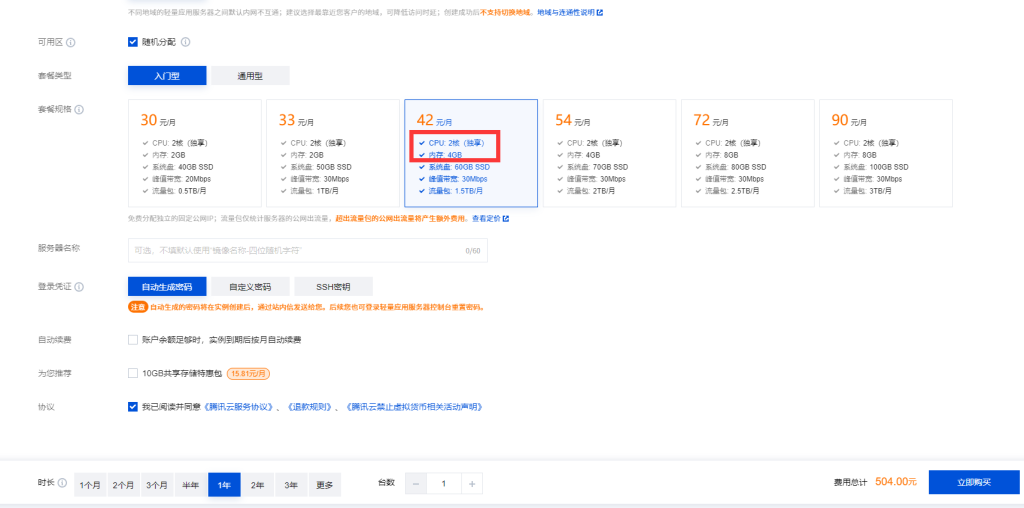
Task: Open the 腾讯云服务协议 link
Action: pos(238,407)
